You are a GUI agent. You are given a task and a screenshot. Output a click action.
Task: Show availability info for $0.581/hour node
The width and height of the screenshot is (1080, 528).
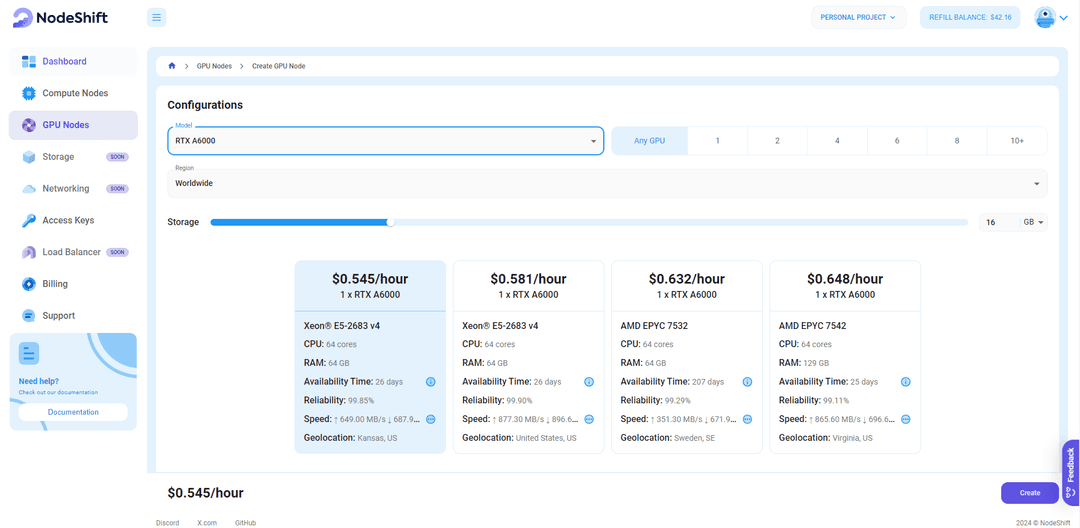pos(589,381)
